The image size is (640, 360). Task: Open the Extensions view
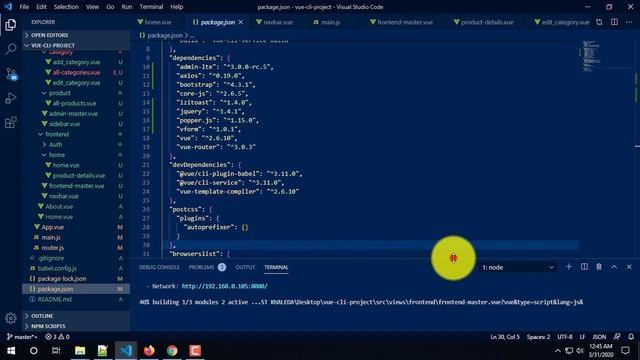11,122
